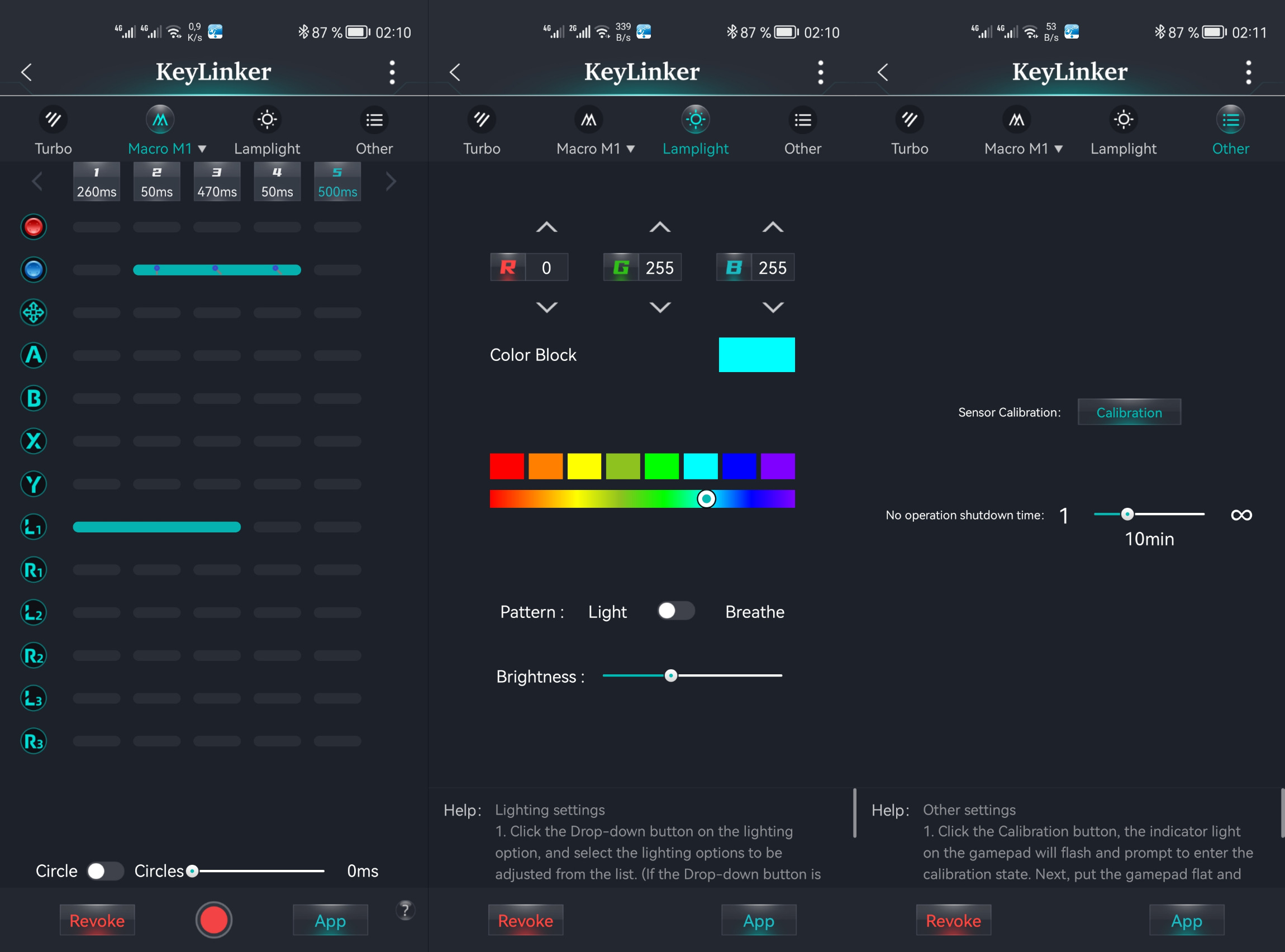The width and height of the screenshot is (1285, 952).
Task: Click Revoke button in Lamplight panel
Action: 525,920
